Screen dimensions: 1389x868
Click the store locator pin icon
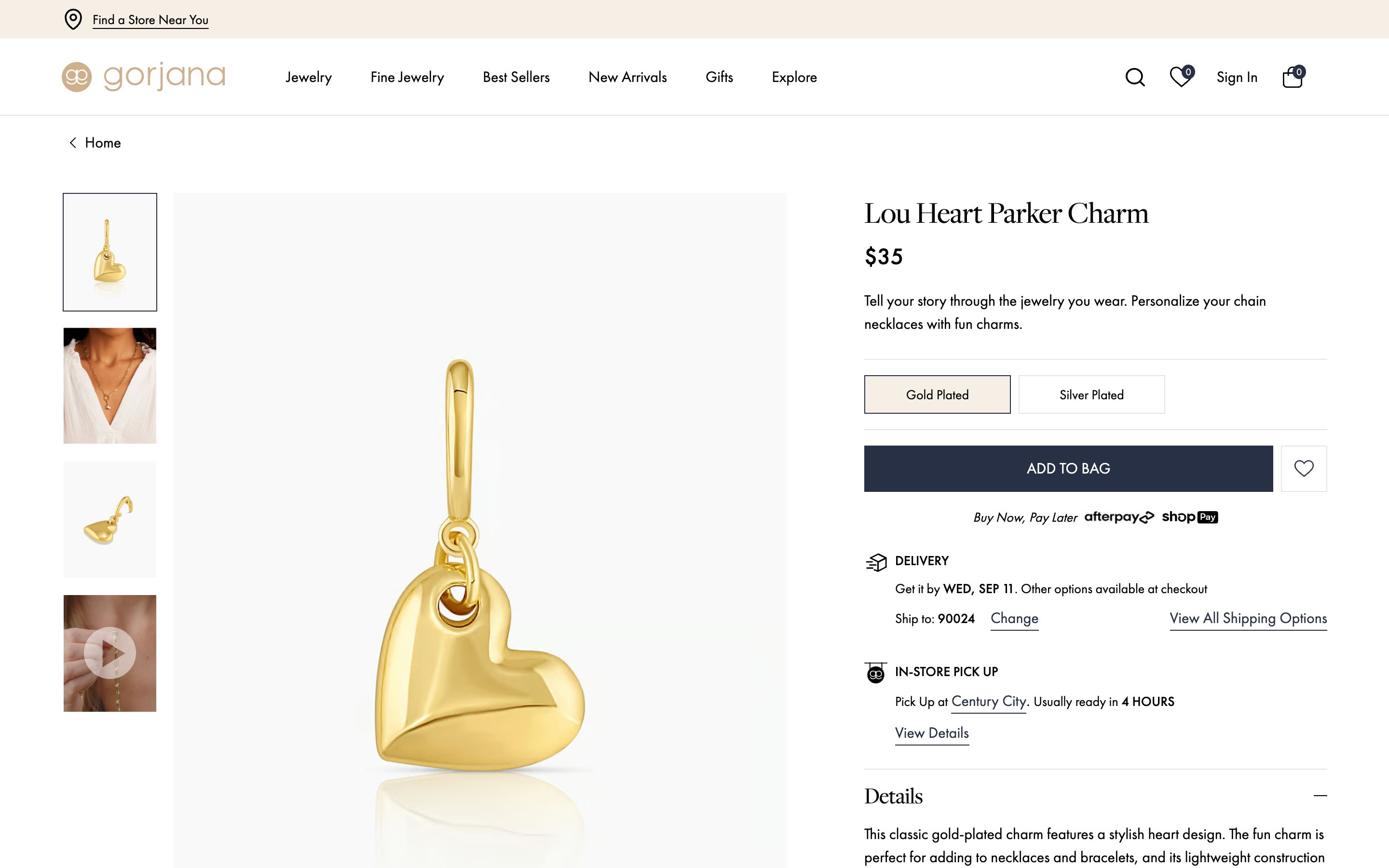(73, 19)
